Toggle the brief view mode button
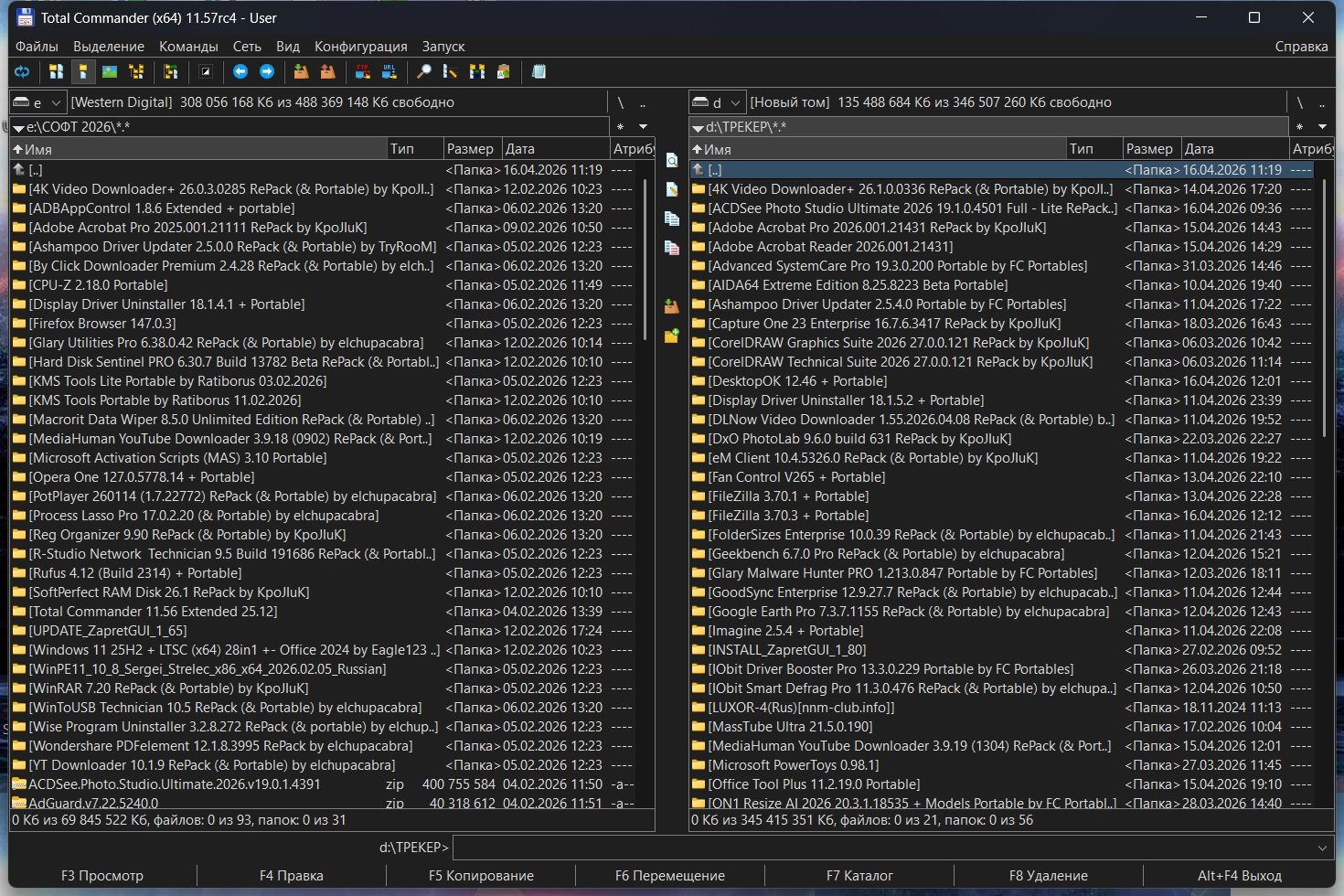Screen dimensions: 1344x896 57,71
